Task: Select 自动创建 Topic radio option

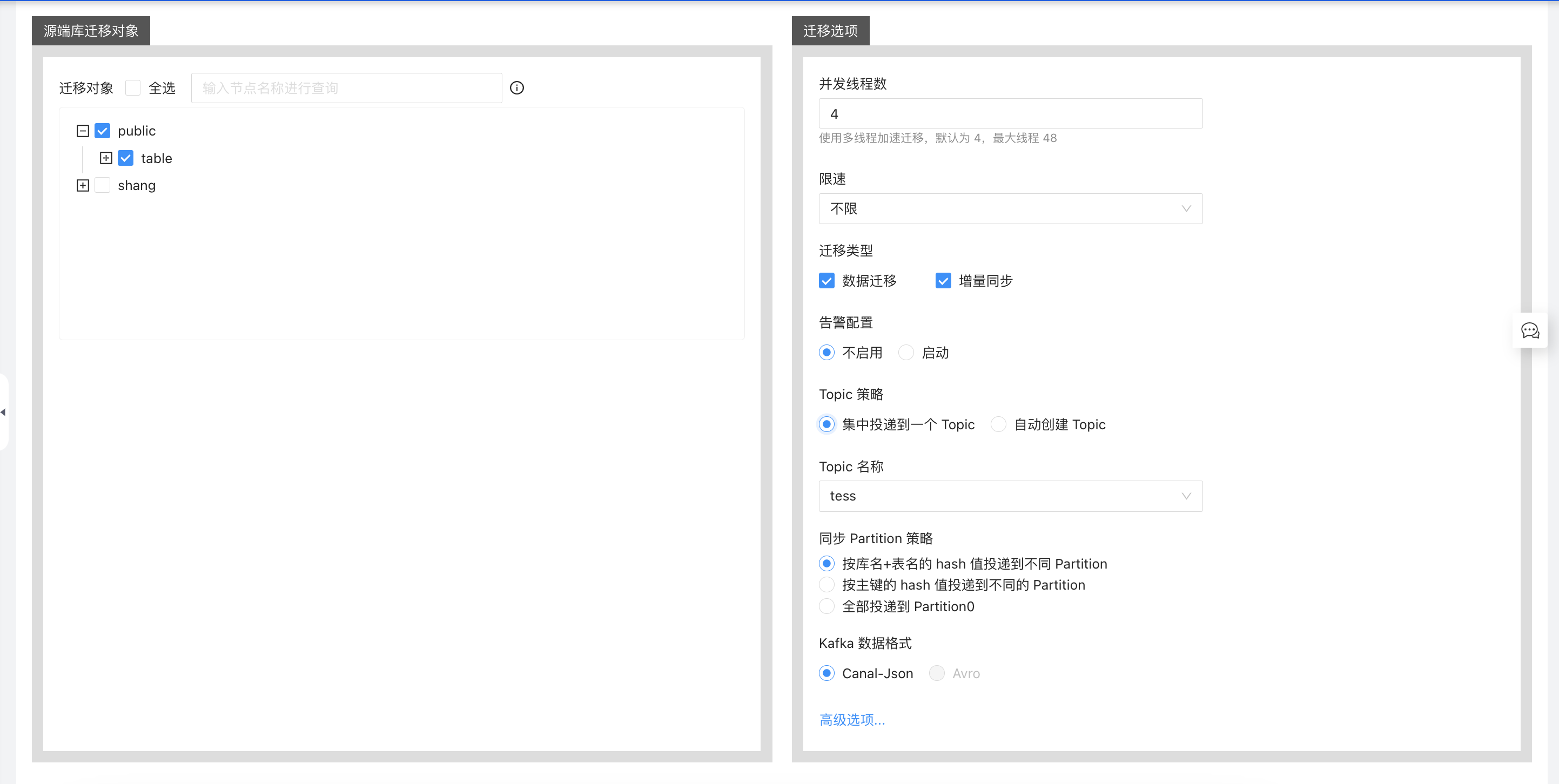Action: (998, 424)
